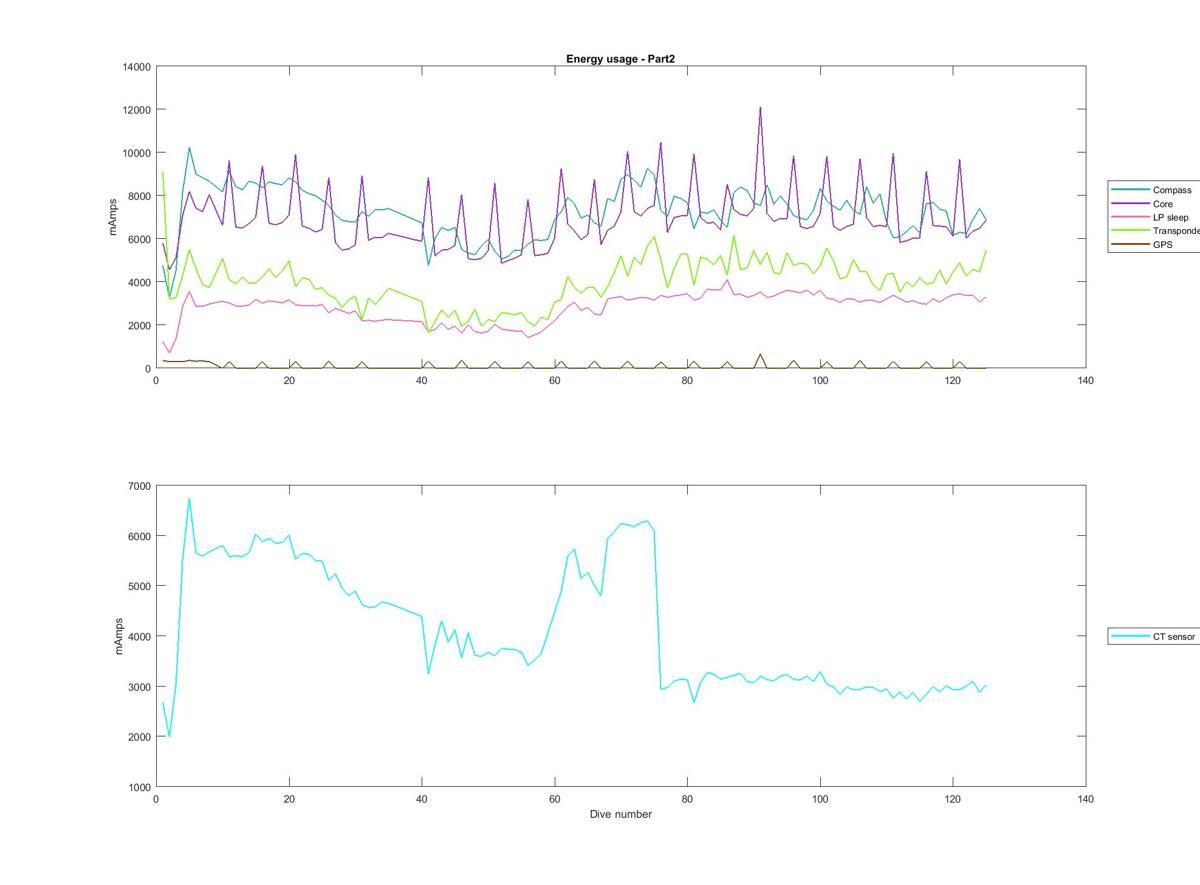Viewport: 1200px width, 885px height.
Task: Select the 100 x-axis tick under the energy usage chart
Action: pyautogui.click(x=820, y=380)
